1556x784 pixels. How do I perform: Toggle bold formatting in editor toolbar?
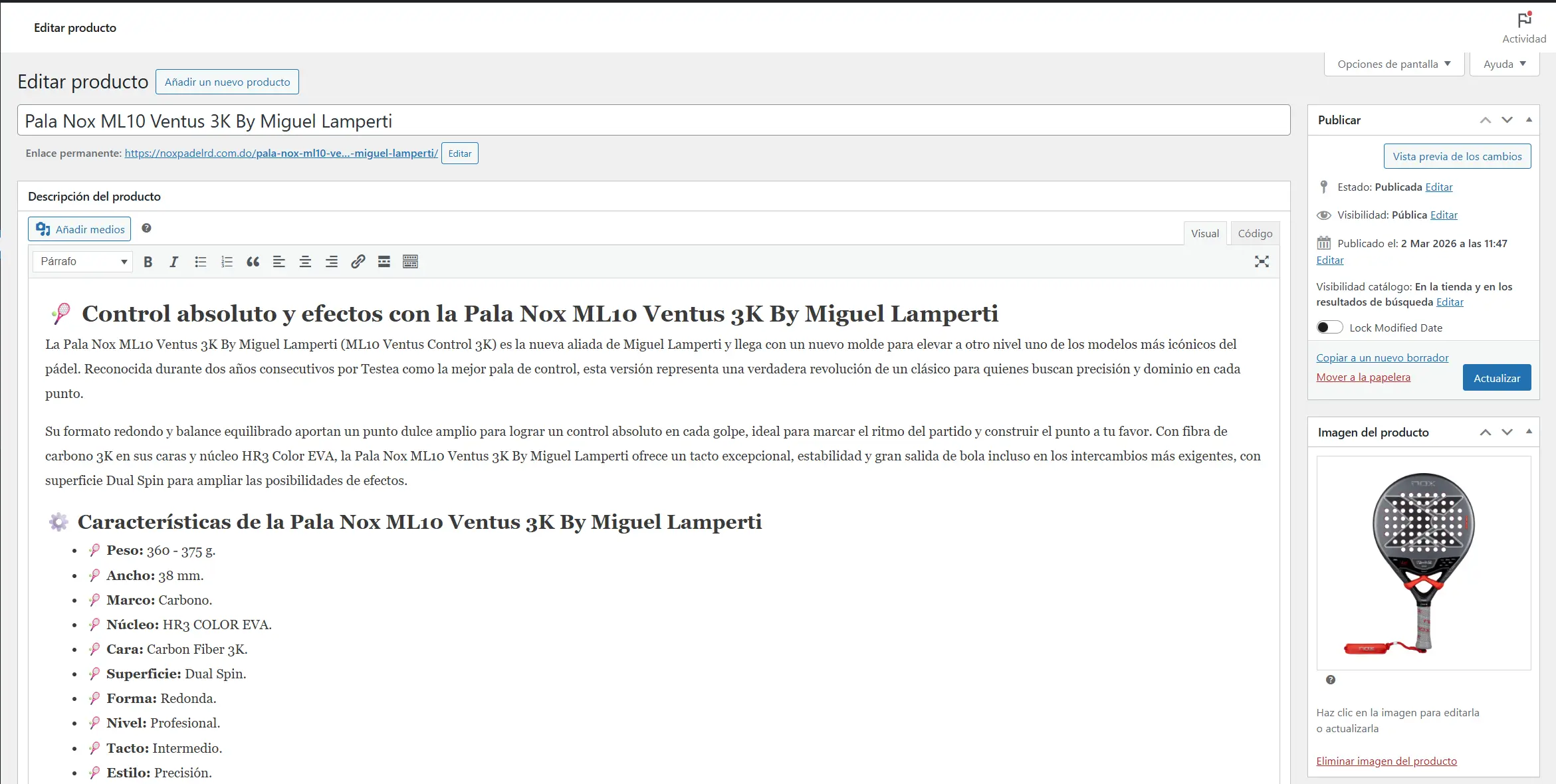point(148,262)
